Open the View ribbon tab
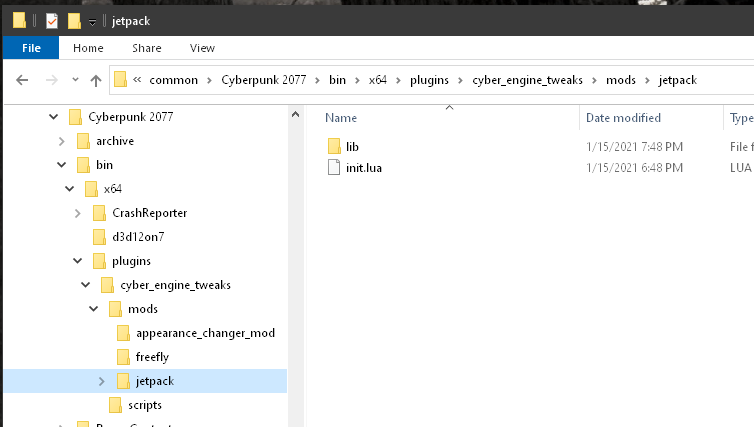Image resolution: width=754 pixels, height=427 pixels. pos(202,47)
